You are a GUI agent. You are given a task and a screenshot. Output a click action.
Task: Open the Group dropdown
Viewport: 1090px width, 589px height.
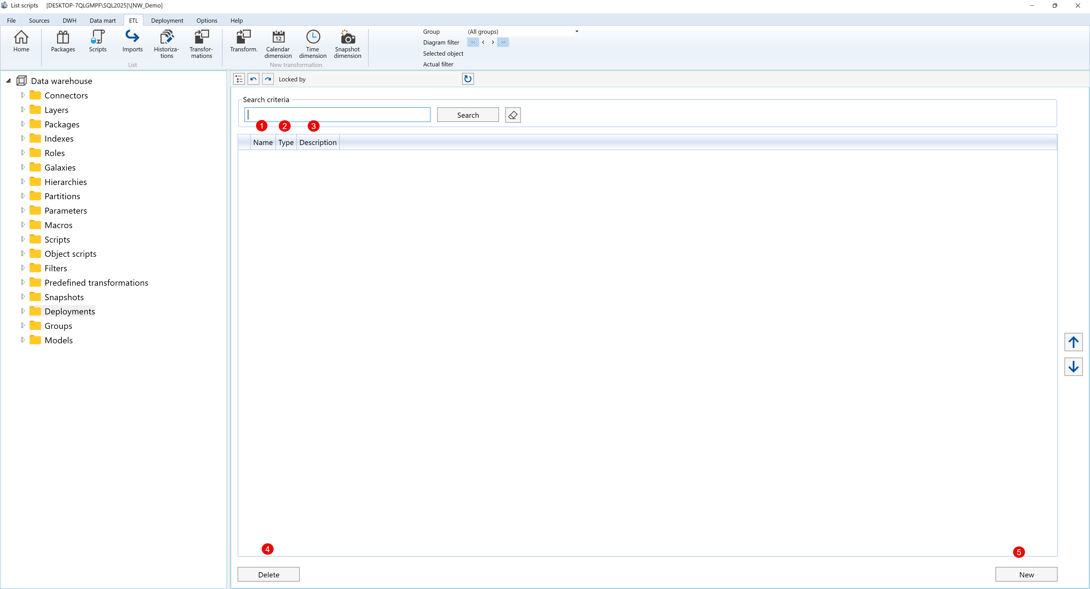coord(576,32)
